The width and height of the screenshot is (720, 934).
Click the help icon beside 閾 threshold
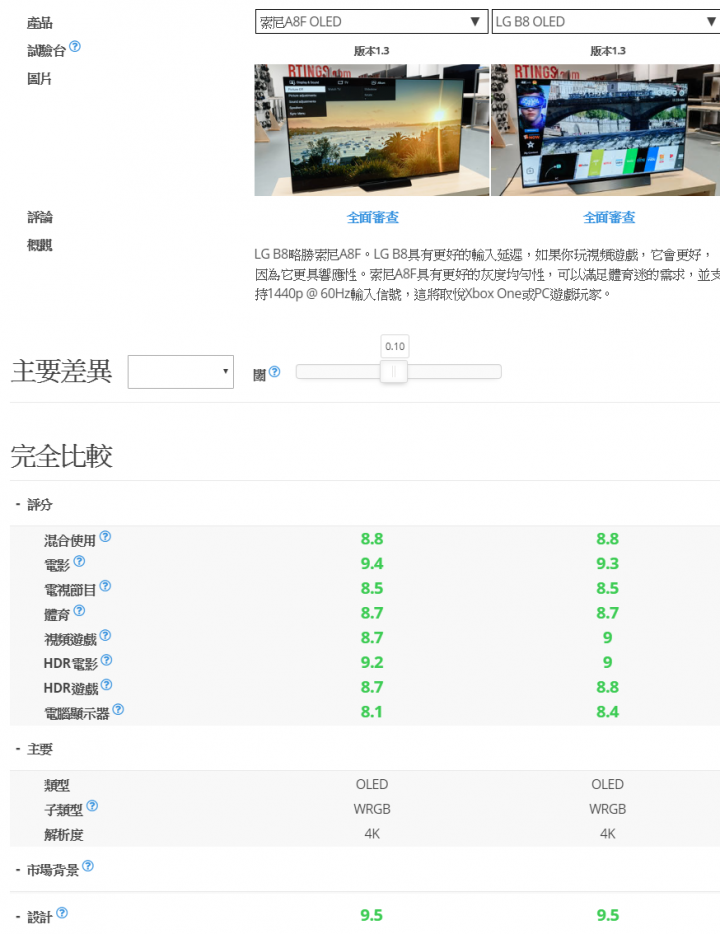click(275, 372)
